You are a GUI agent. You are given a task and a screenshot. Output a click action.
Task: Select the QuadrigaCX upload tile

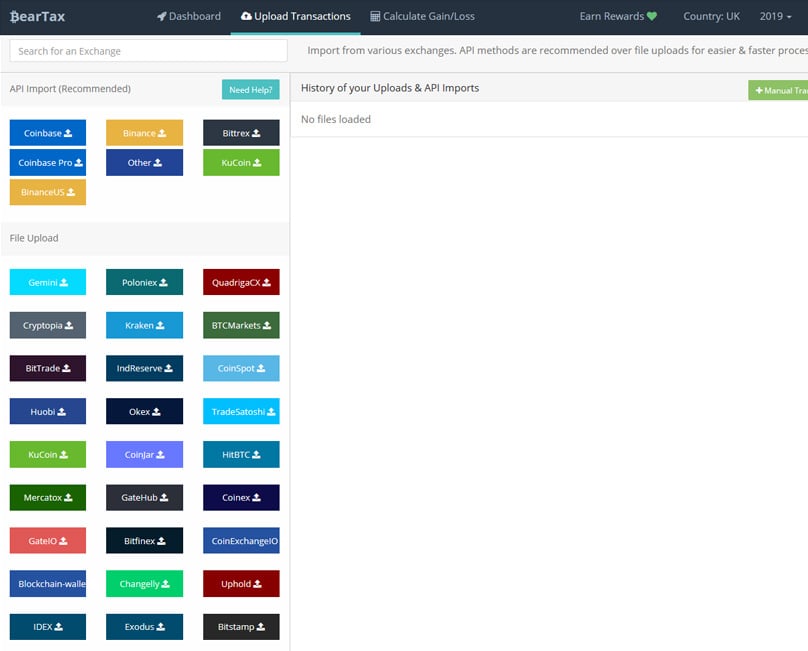tap(241, 283)
